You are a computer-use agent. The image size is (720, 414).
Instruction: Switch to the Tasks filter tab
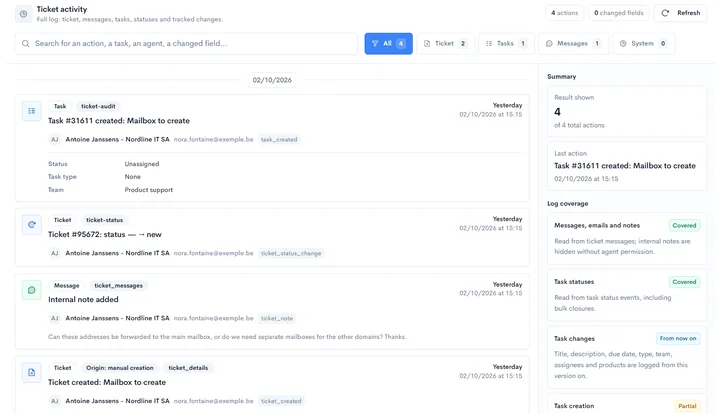pos(506,44)
